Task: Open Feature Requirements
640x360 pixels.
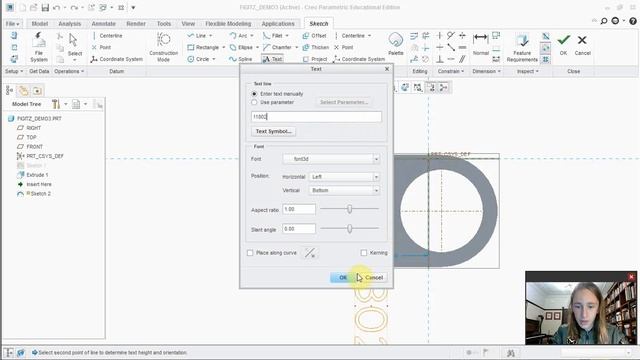Action: pos(522,47)
